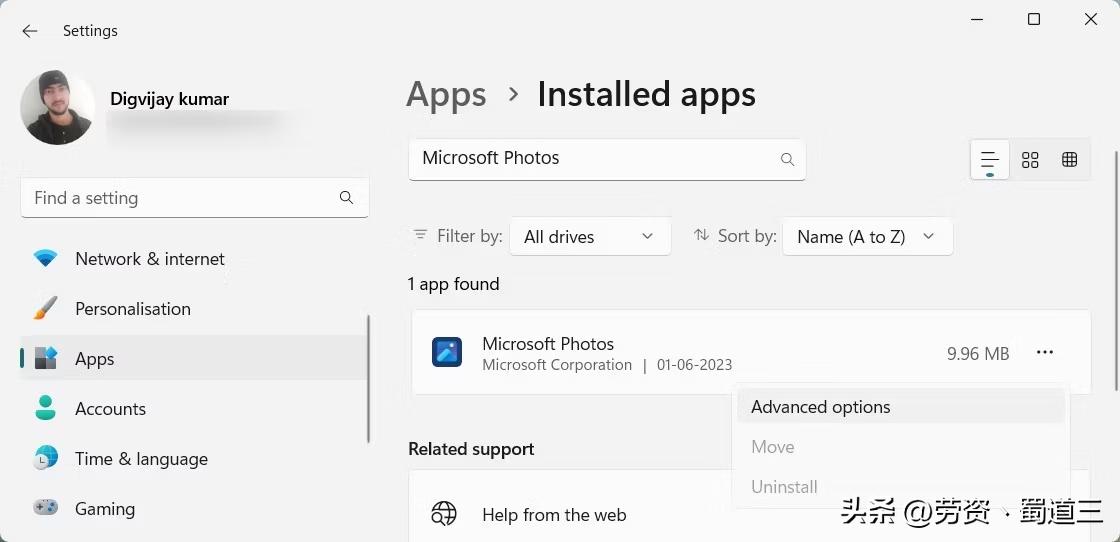The height and width of the screenshot is (542, 1120).
Task: Click the magnifier icon in Find a setting
Action: click(346, 198)
